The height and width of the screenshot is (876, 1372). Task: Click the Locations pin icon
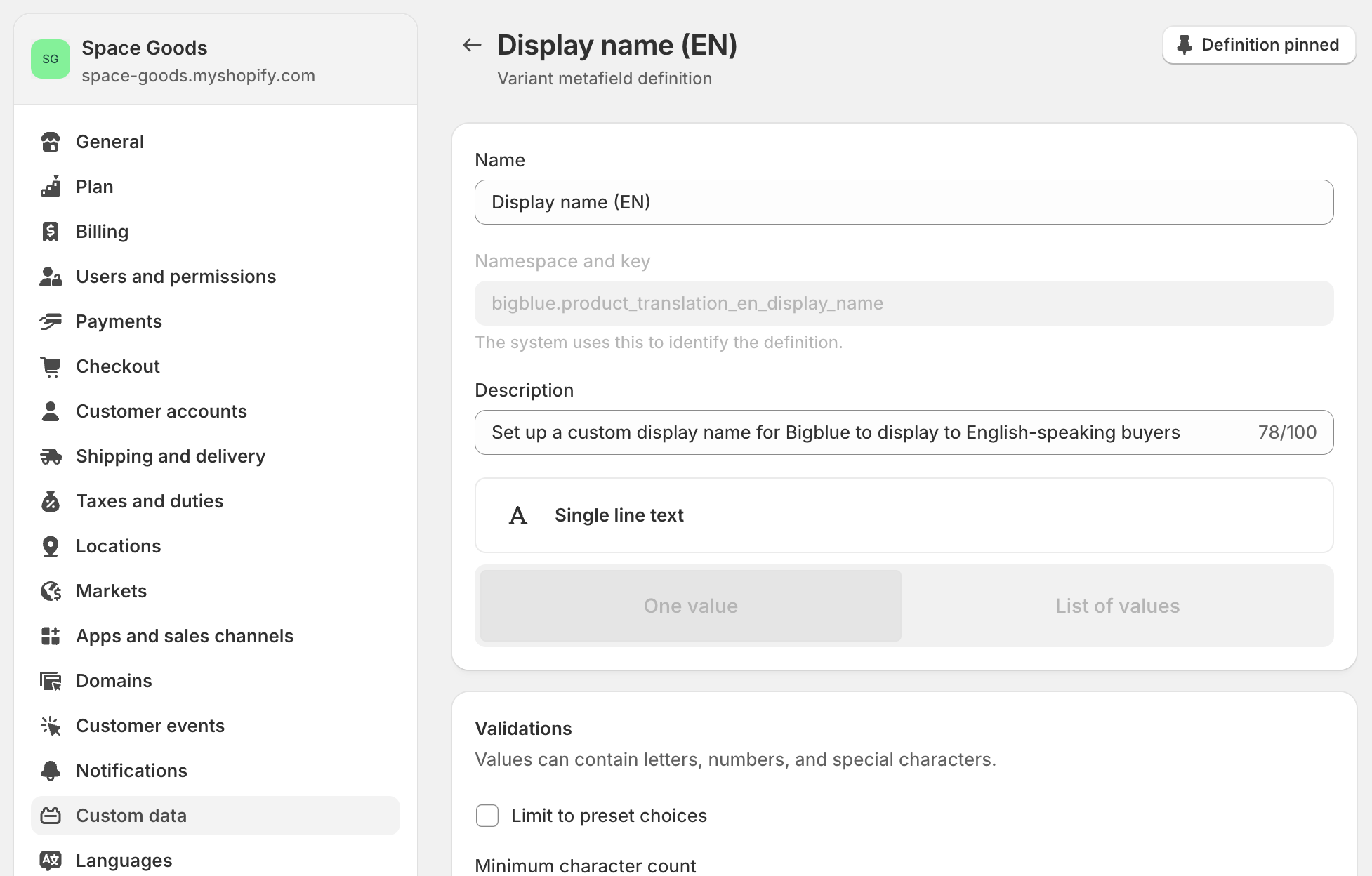[x=51, y=546]
